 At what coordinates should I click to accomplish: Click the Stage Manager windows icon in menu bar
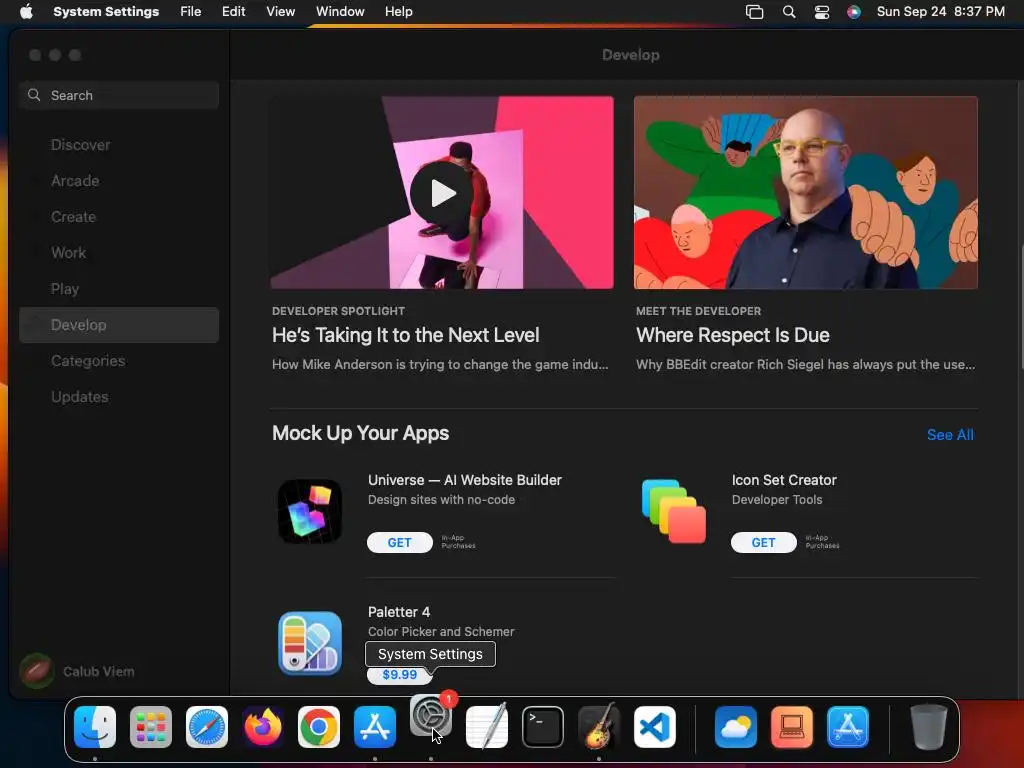click(754, 12)
